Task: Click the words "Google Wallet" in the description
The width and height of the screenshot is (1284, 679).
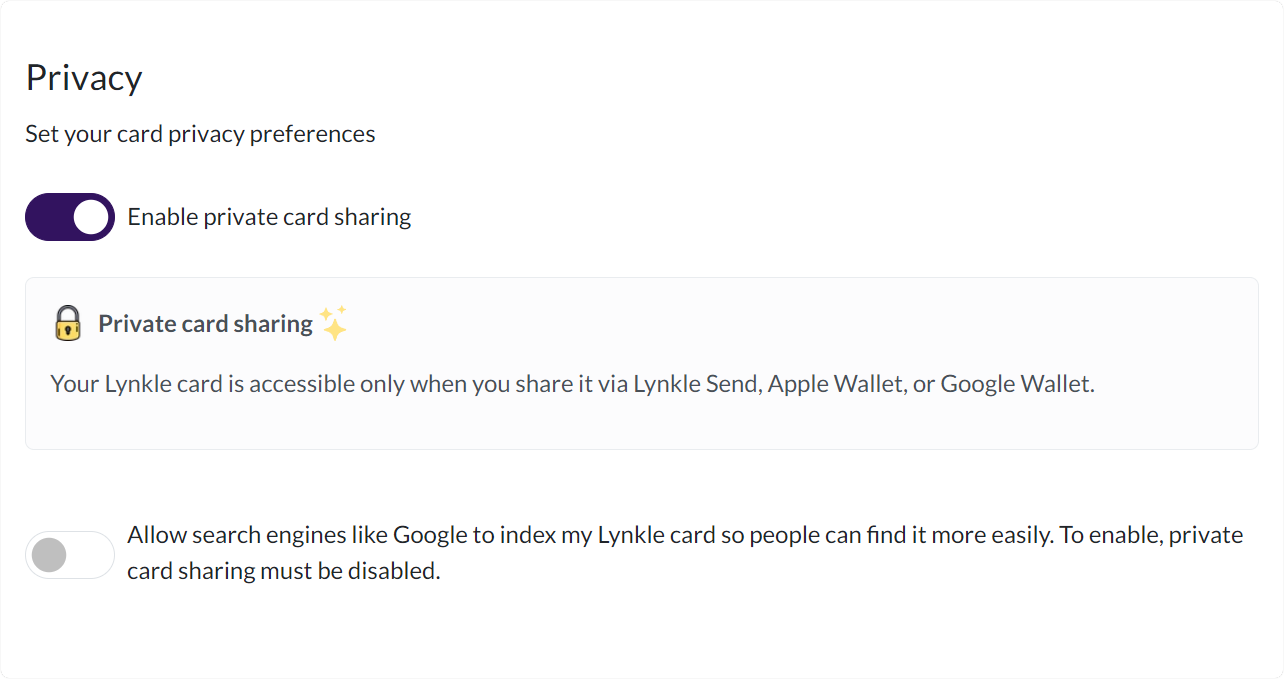Action: 1015,384
